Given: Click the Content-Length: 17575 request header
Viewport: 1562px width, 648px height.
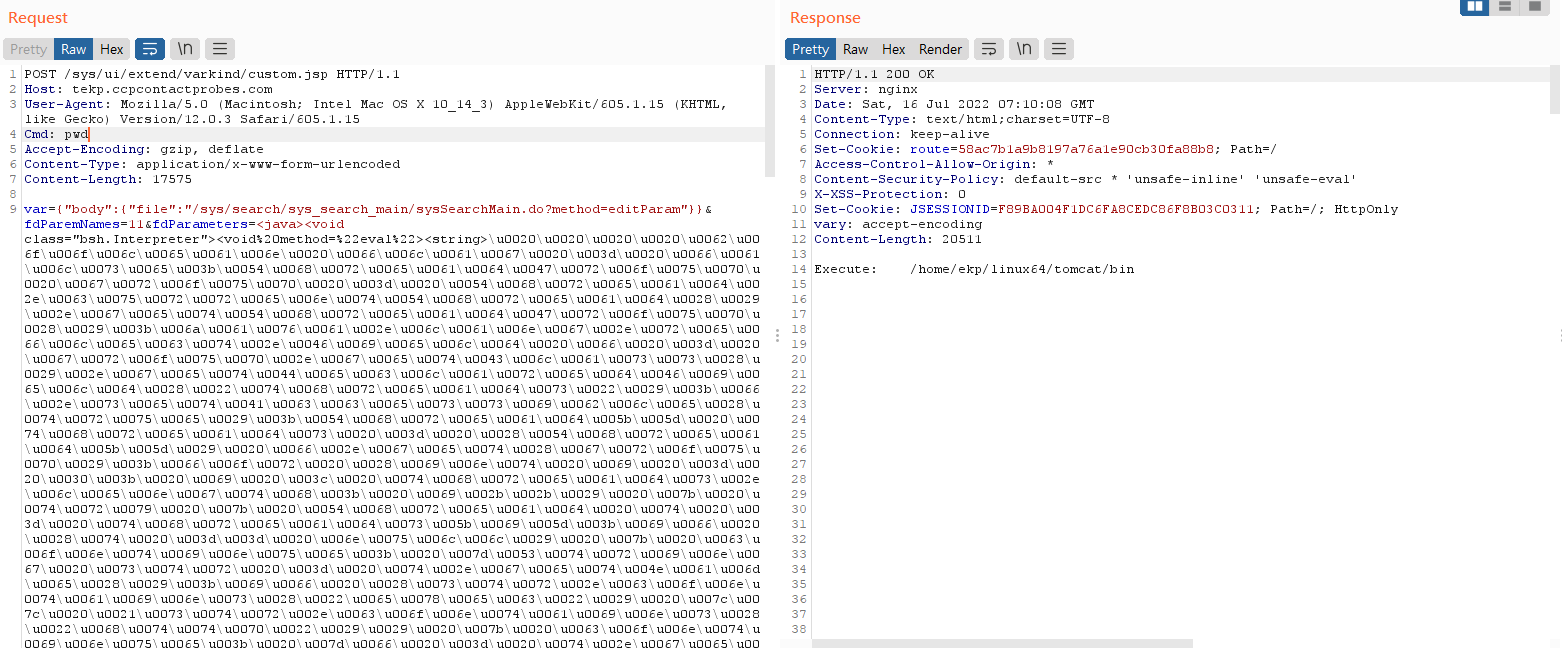Looking at the screenshot, I should coord(108,179).
